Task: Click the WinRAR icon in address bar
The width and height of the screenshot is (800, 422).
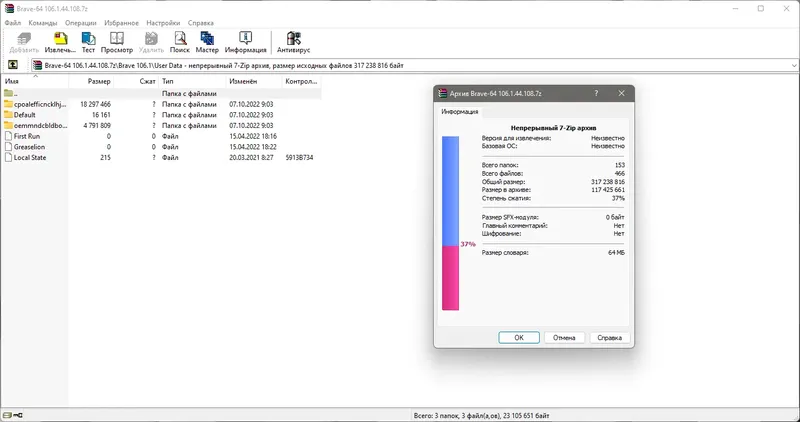Action: tap(37, 65)
